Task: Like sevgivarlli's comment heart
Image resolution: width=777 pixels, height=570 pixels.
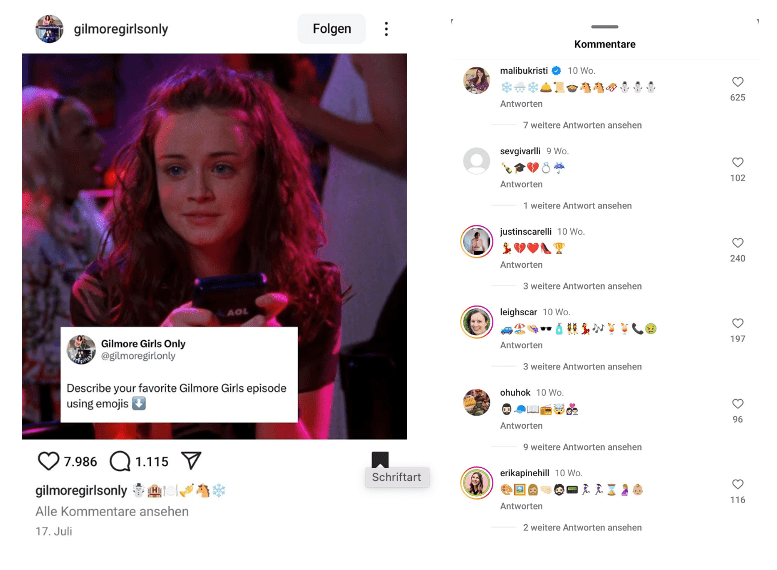Action: pos(737,162)
